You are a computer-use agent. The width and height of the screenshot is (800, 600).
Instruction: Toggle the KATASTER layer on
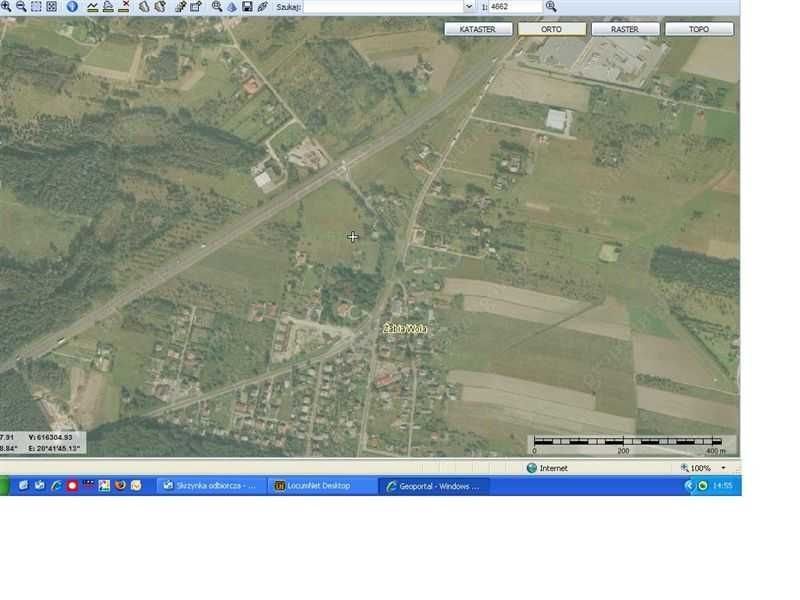477,28
